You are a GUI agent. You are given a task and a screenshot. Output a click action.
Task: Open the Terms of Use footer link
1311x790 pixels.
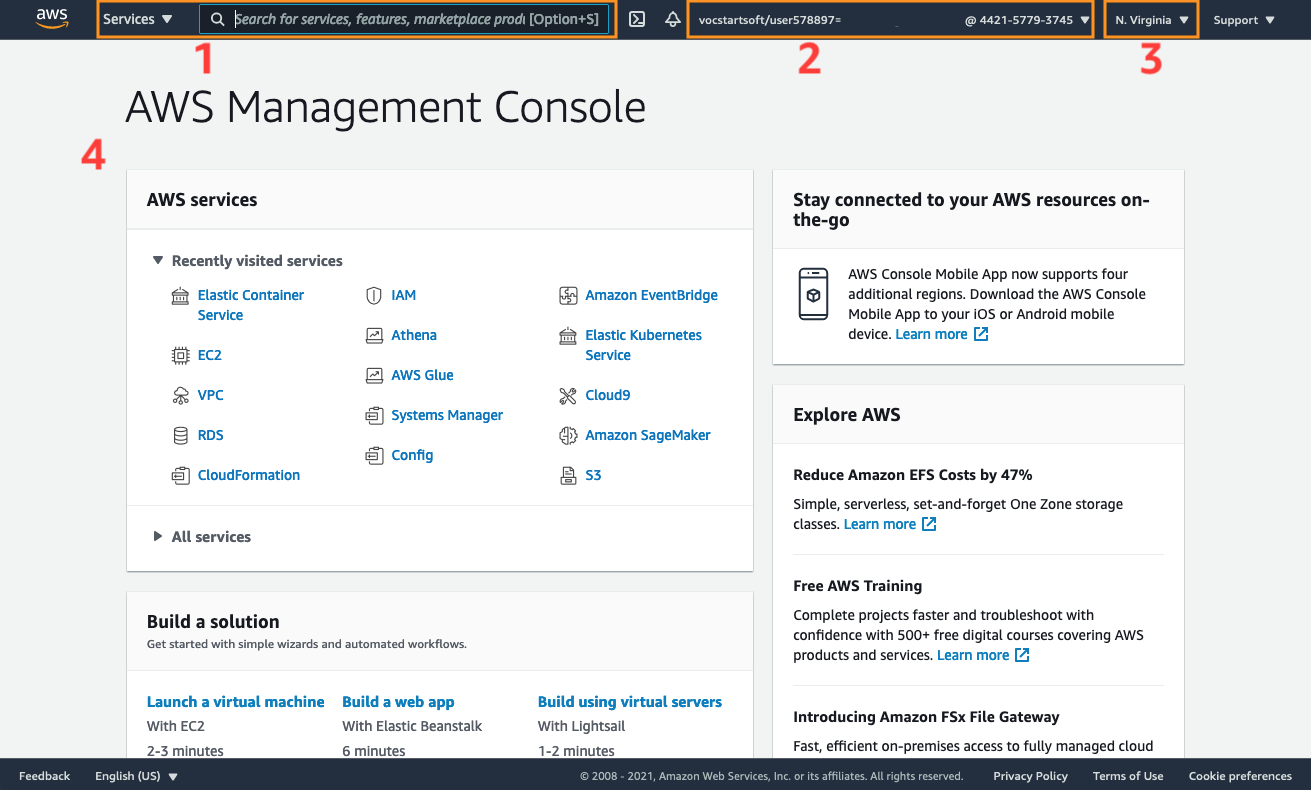pos(1128,776)
